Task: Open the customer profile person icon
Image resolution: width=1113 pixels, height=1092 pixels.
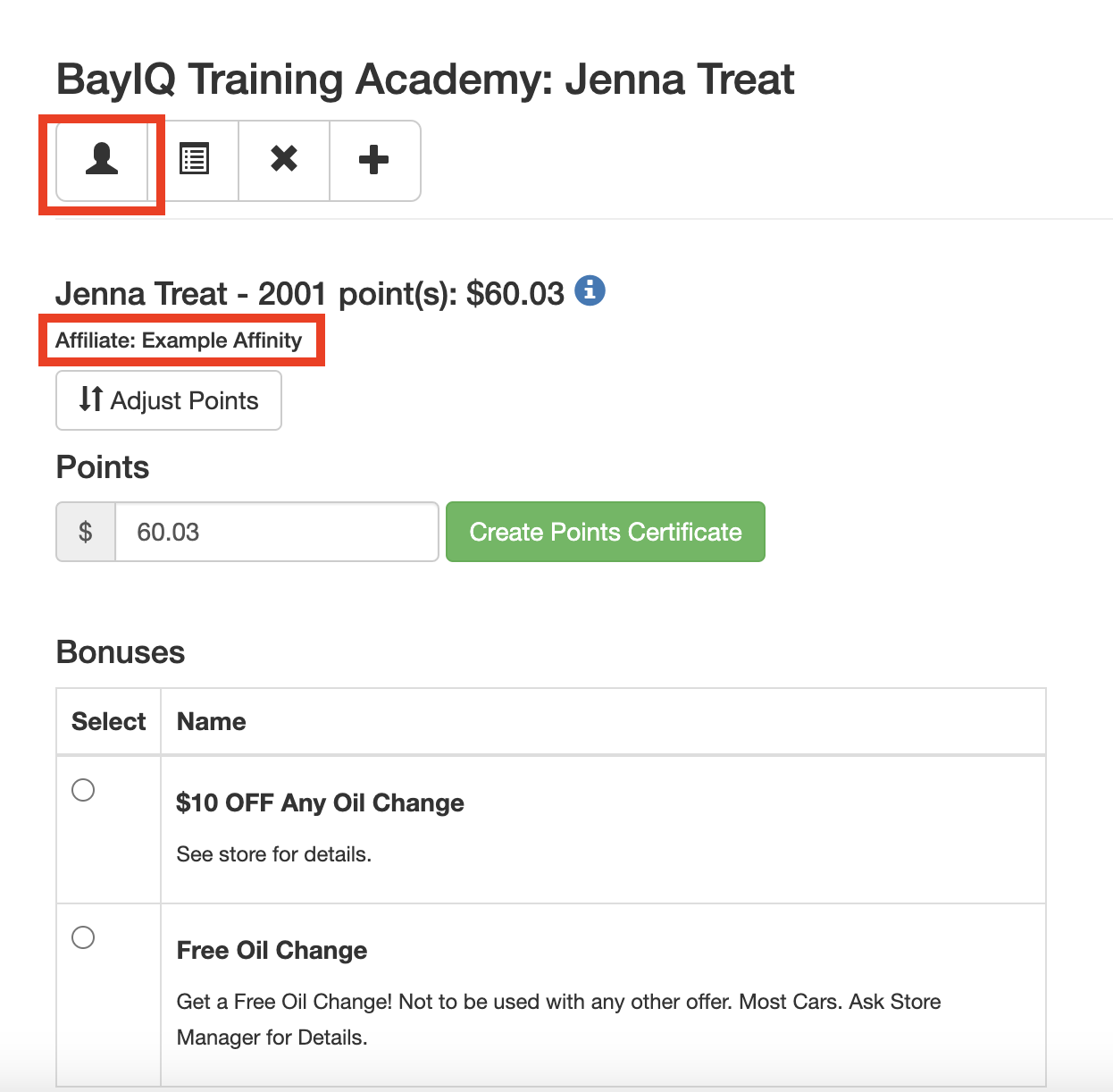Action: [x=102, y=161]
